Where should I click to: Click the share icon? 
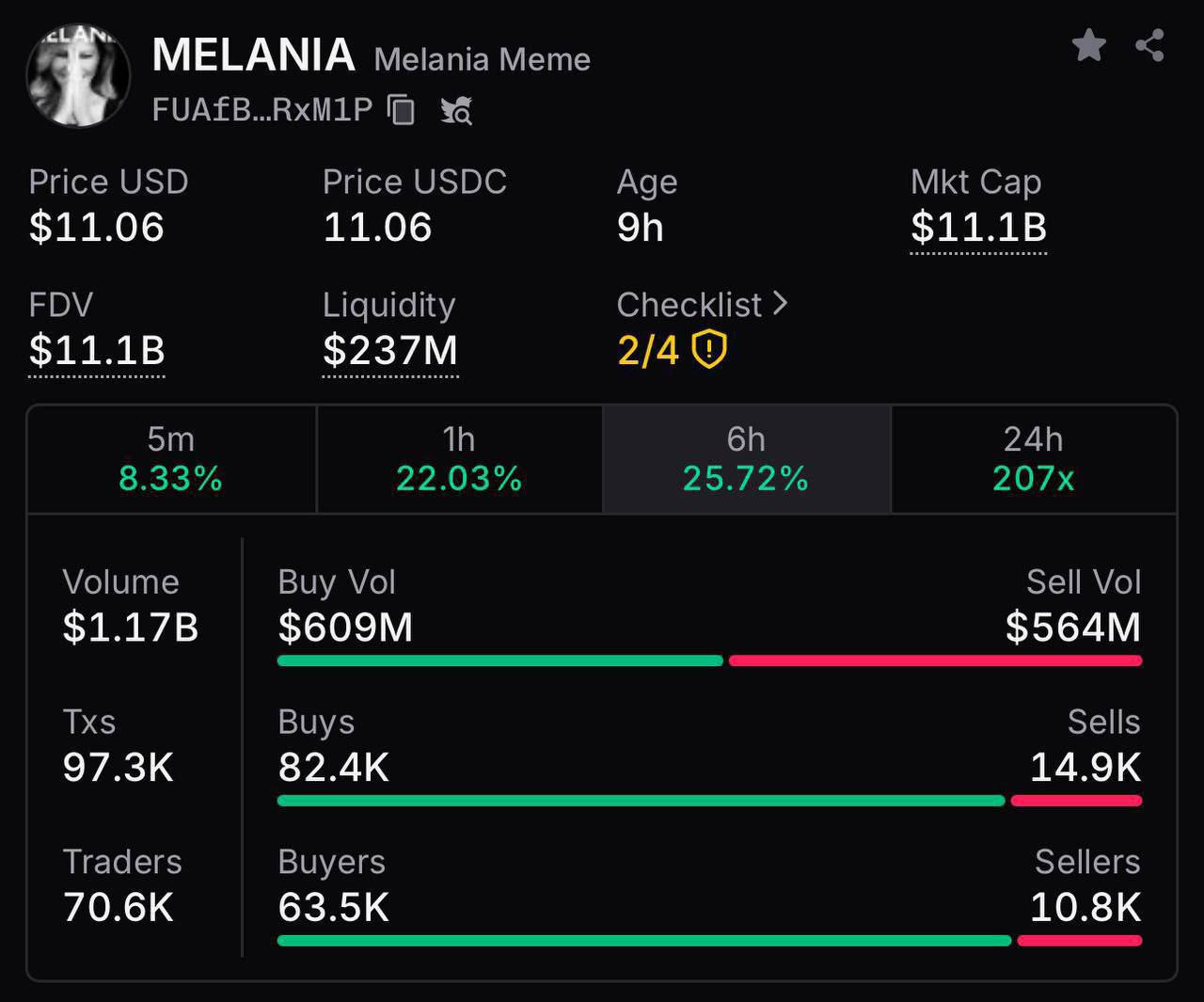(1149, 45)
